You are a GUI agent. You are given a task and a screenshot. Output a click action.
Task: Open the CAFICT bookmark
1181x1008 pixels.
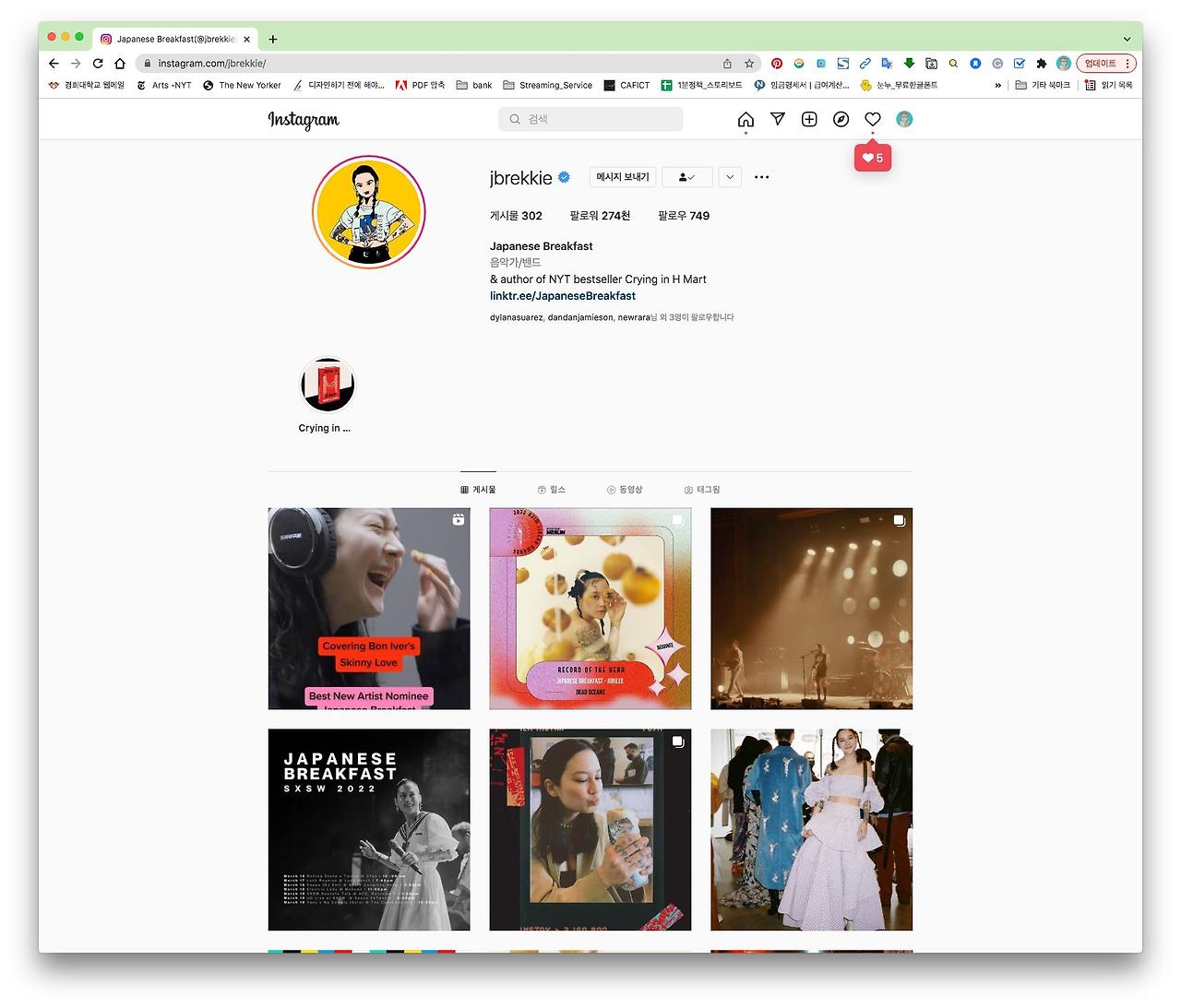click(626, 85)
